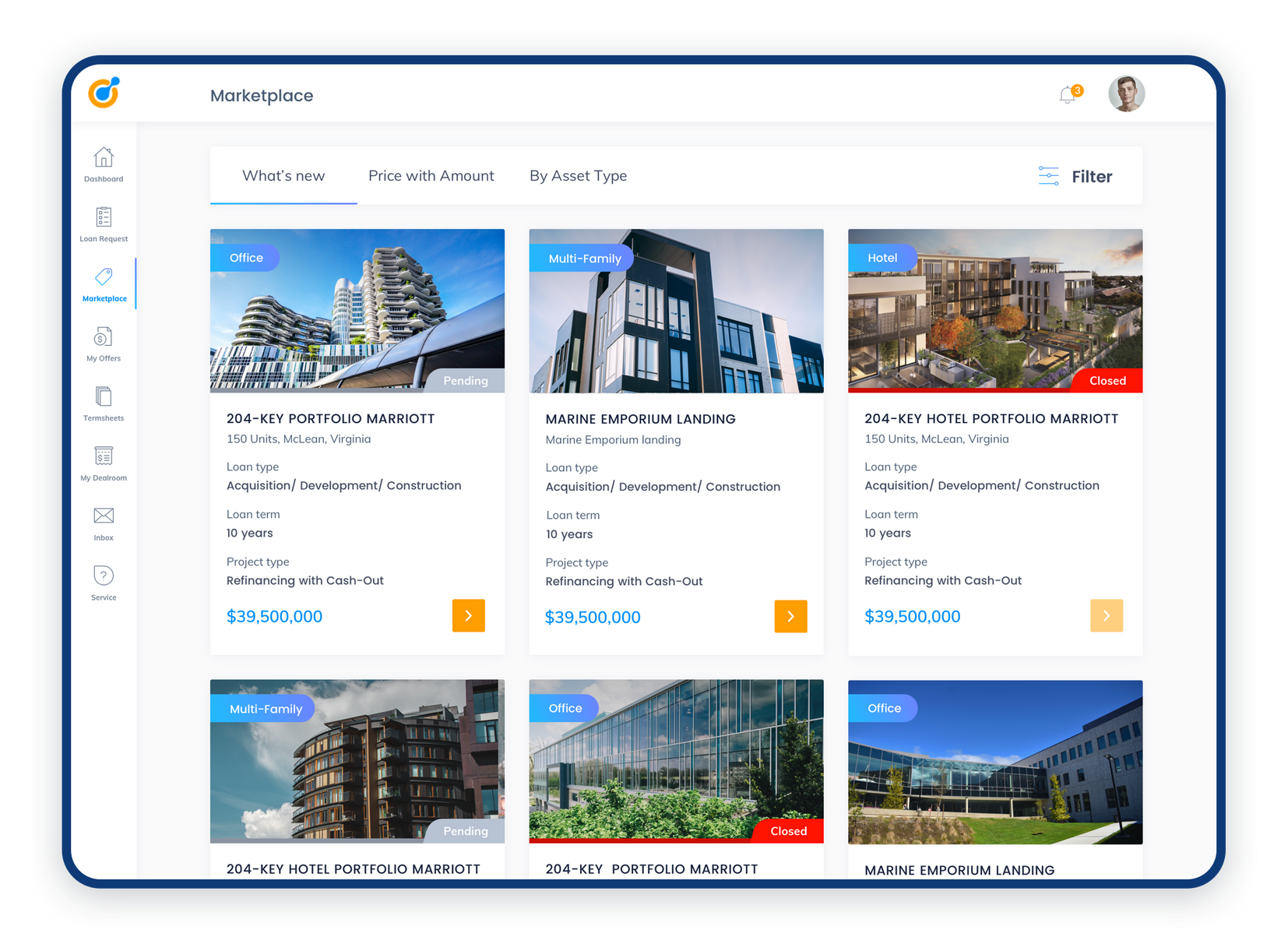The width and height of the screenshot is (1288, 944).
Task: Switch to Price with Amount tab
Action: tap(431, 176)
